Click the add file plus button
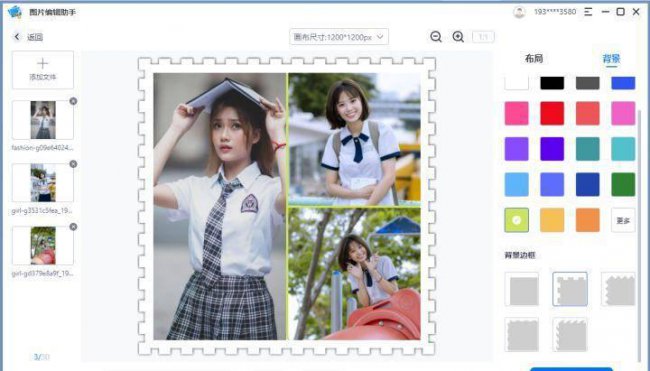This screenshot has width=650, height=371. point(43,70)
